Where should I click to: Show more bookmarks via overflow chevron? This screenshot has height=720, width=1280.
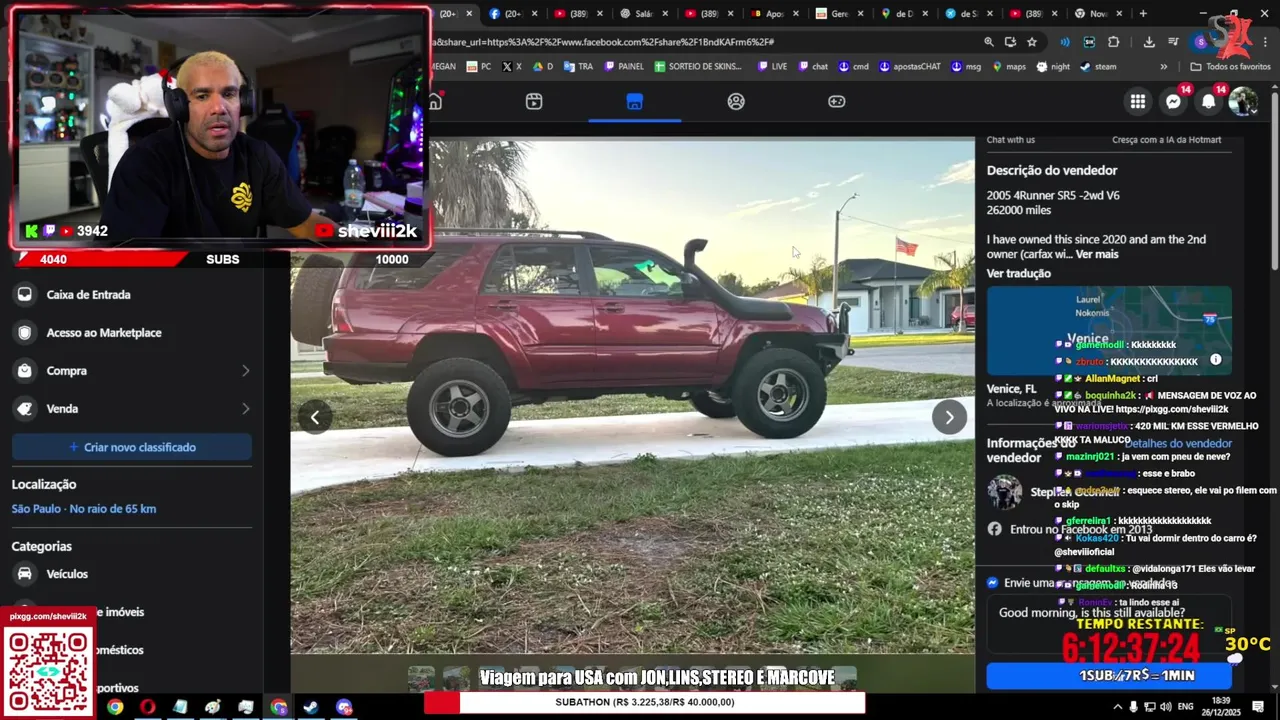1163,67
